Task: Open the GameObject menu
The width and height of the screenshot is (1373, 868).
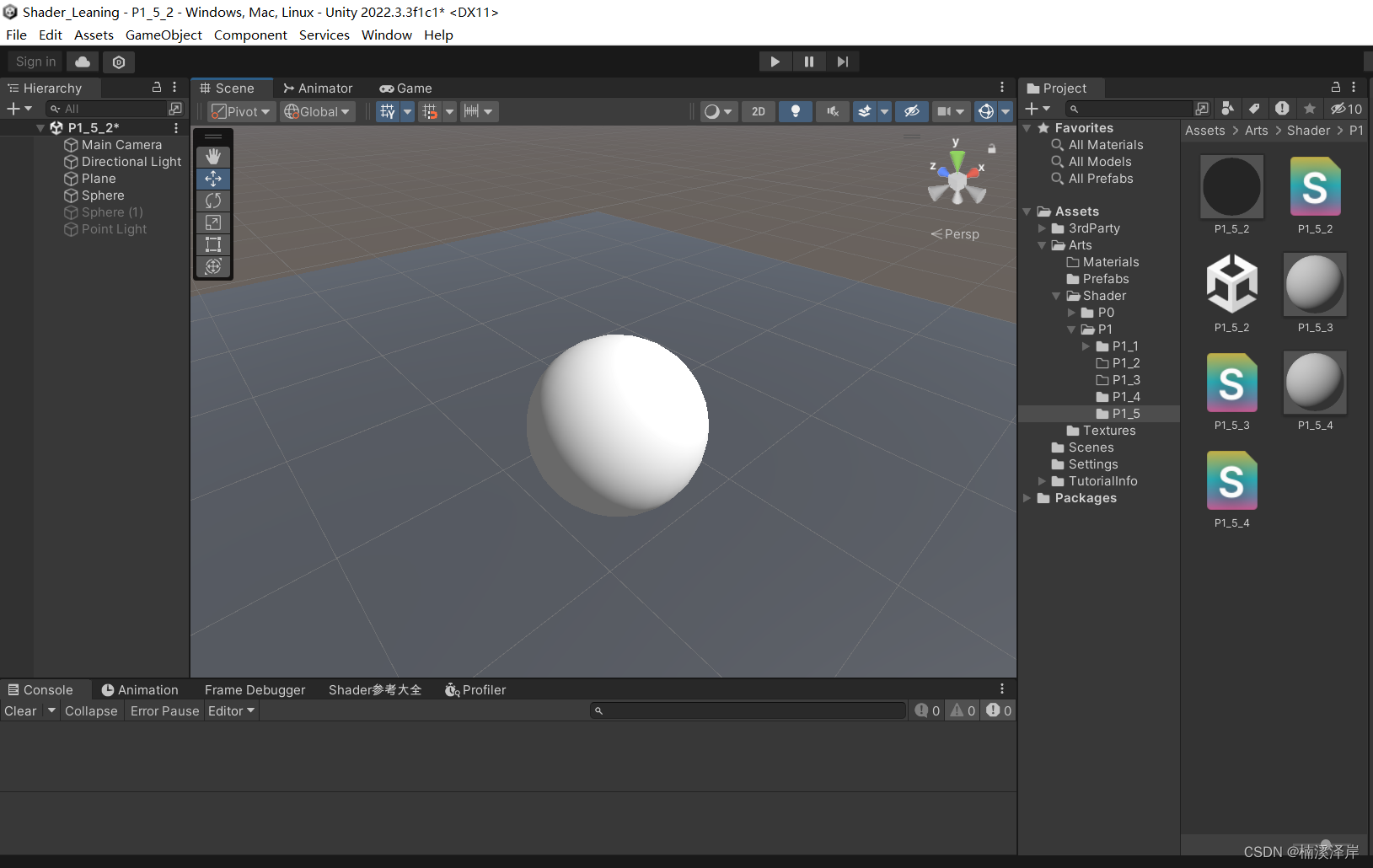Action: (164, 35)
